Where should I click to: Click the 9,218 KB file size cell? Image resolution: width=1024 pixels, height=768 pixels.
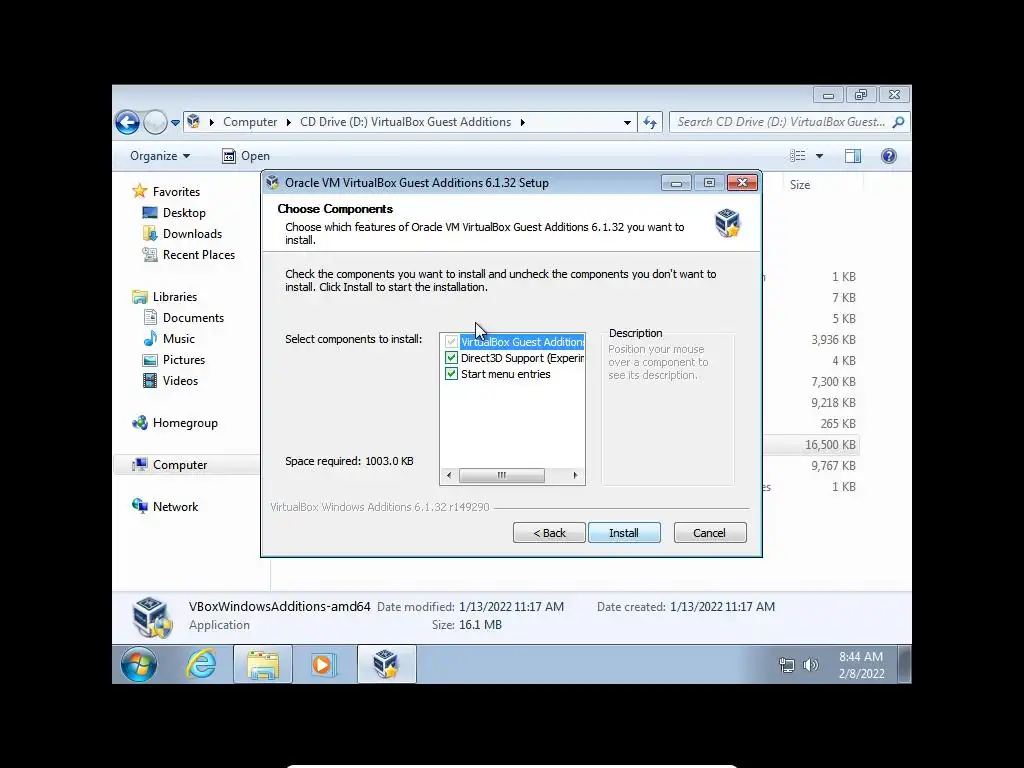tap(833, 403)
